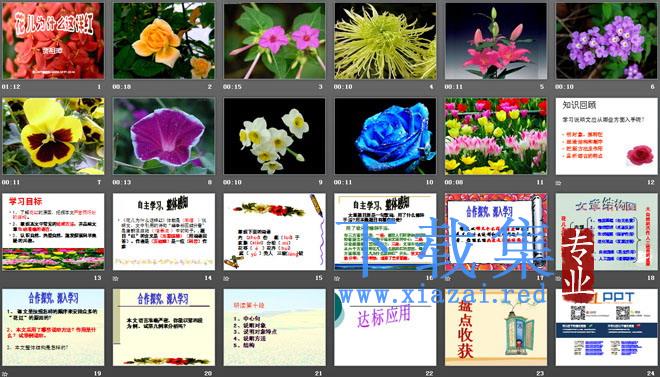Image resolution: width=660 pixels, height=377 pixels.
Task: Click the animation star icon below slide 12
Action: [x=559, y=183]
